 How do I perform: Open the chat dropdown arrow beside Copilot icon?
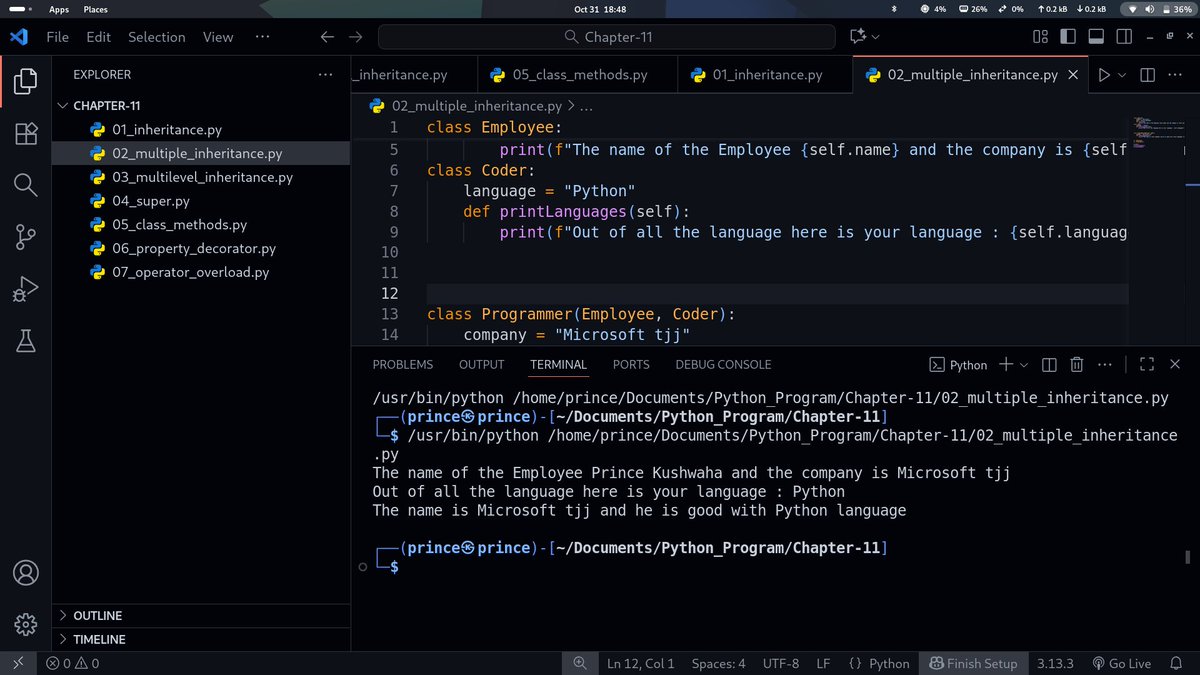tap(876, 37)
